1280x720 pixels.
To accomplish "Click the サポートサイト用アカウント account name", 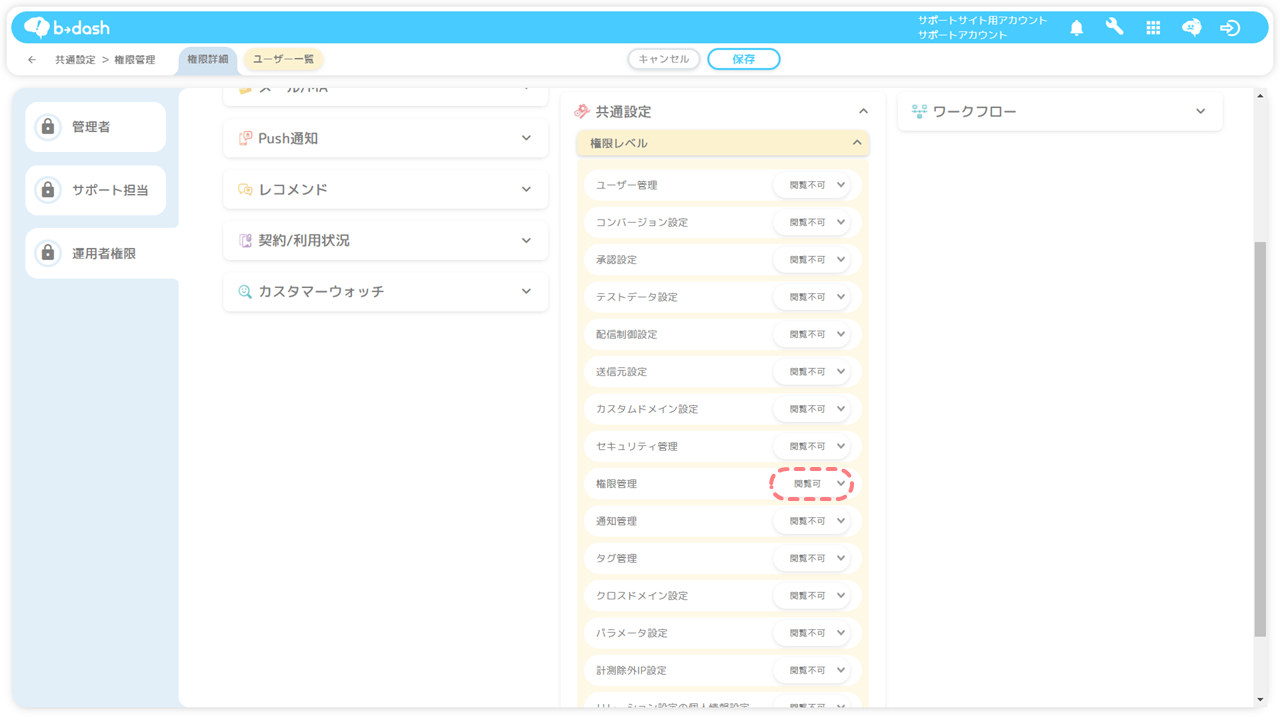I will pyautogui.click(x=982, y=20).
